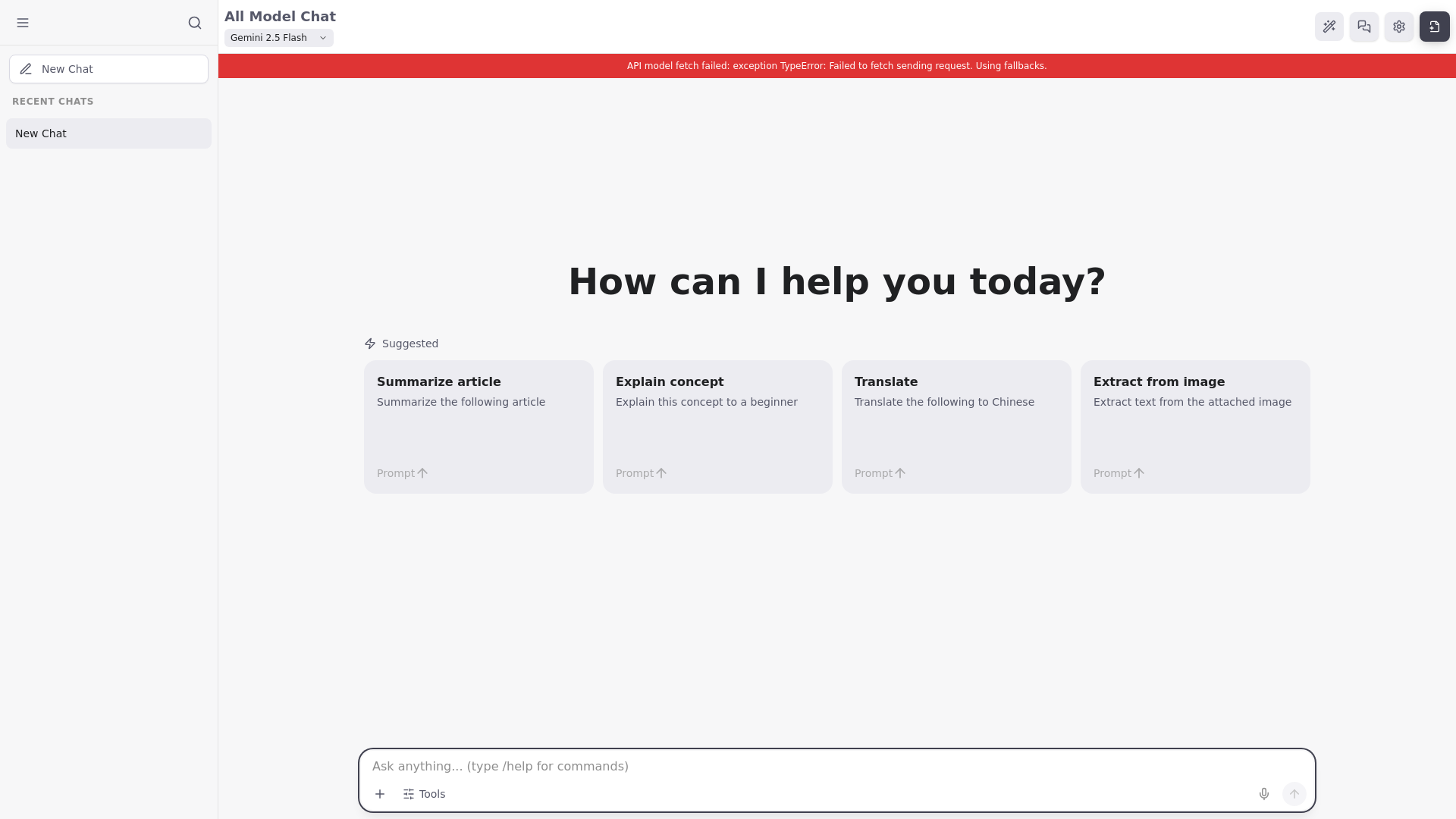Open the conversations bubble icon in header

[1363, 27]
